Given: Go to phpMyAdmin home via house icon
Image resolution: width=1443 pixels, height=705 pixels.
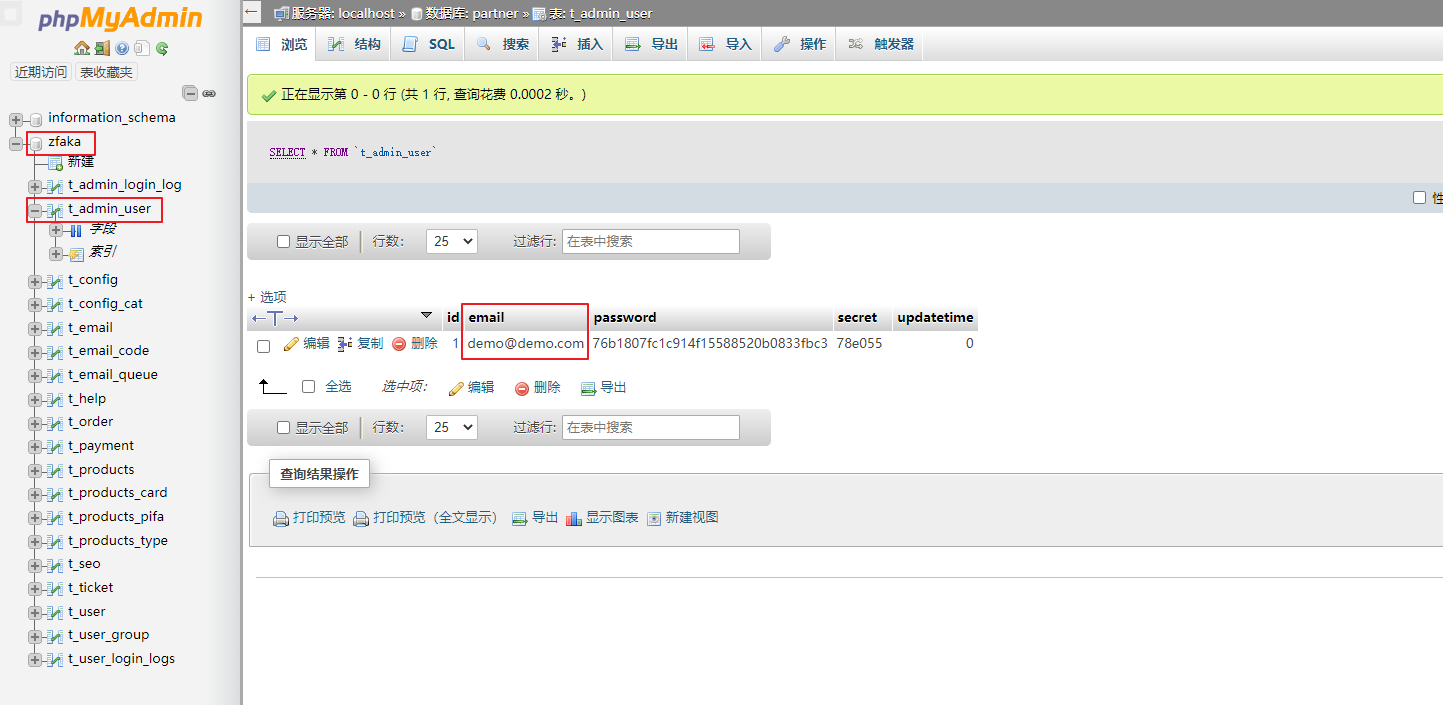Looking at the screenshot, I should pos(82,48).
